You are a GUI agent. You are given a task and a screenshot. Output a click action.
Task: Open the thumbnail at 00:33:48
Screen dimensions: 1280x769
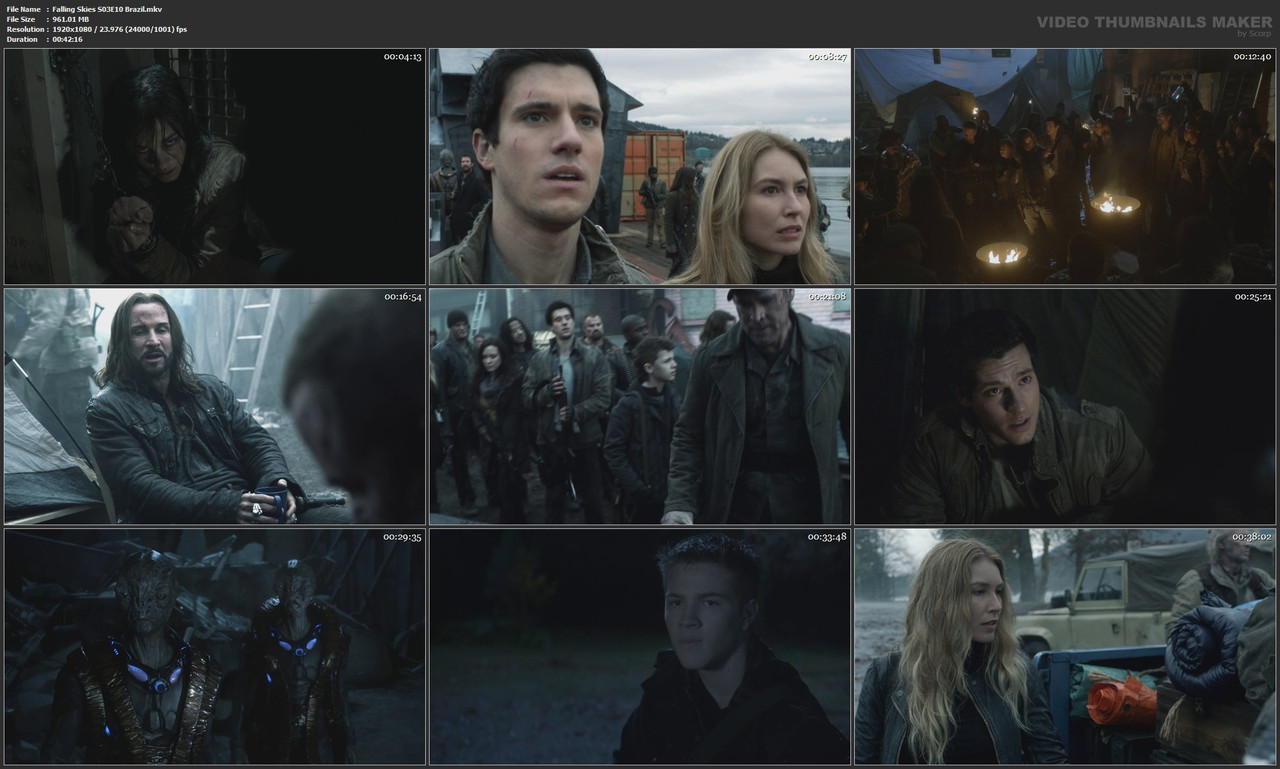(640, 646)
